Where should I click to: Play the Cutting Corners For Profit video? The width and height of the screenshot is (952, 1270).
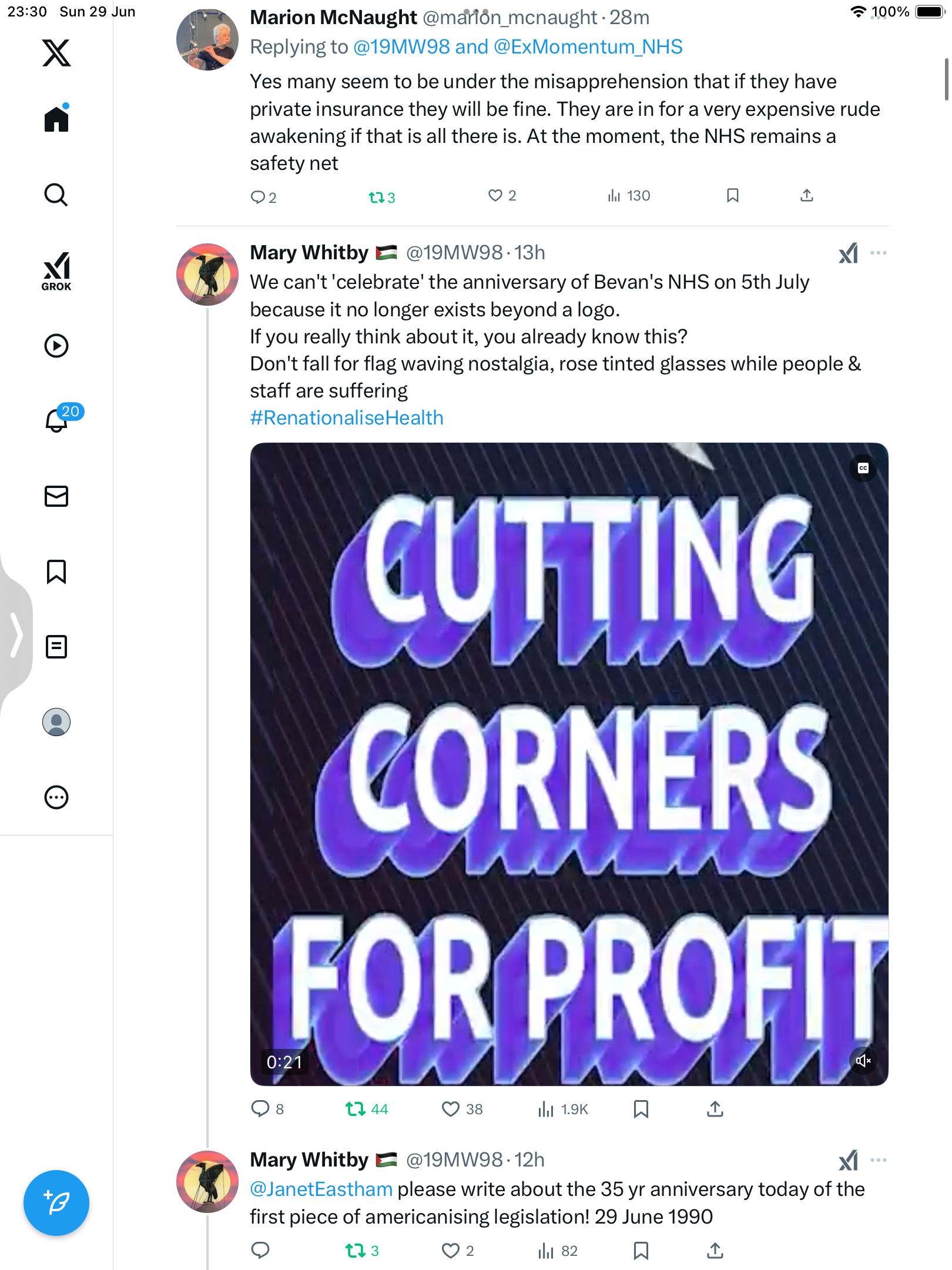point(569,764)
